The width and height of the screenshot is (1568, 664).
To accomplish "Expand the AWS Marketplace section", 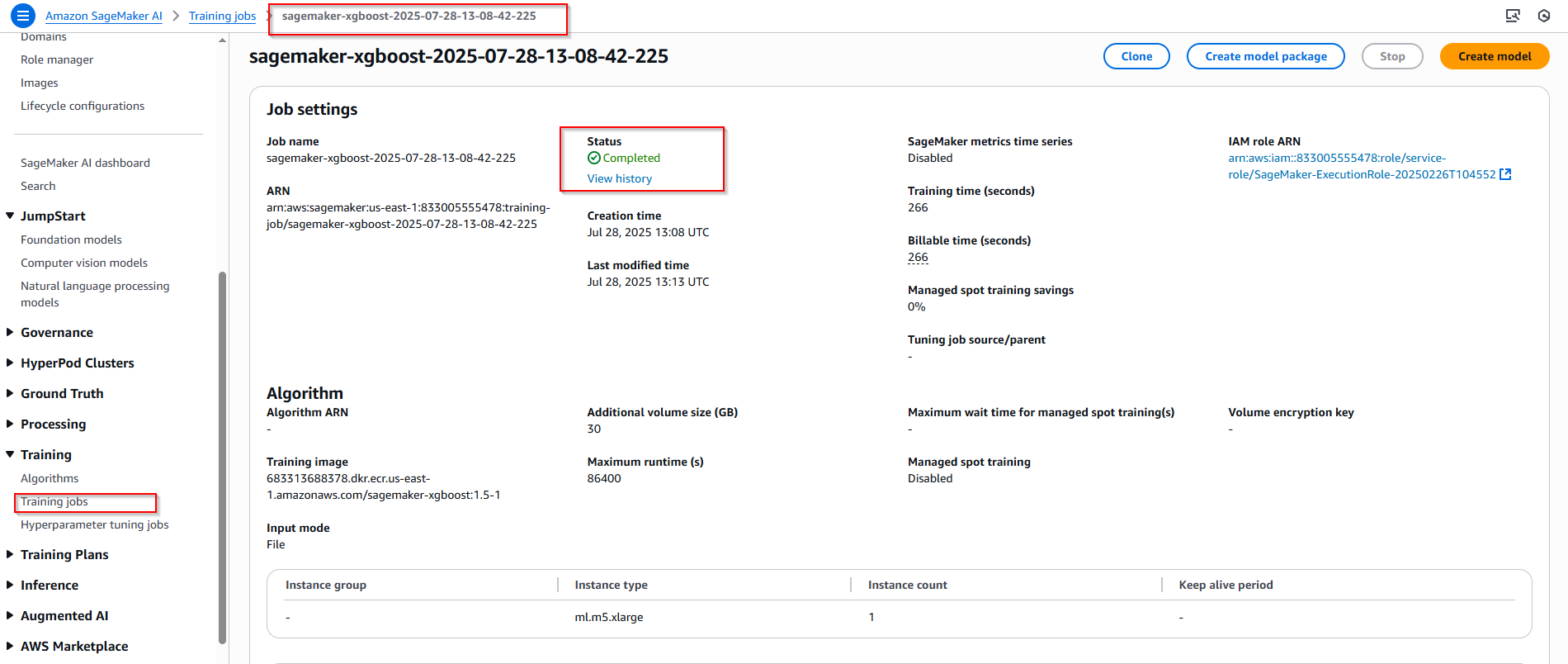I will tap(10, 646).
